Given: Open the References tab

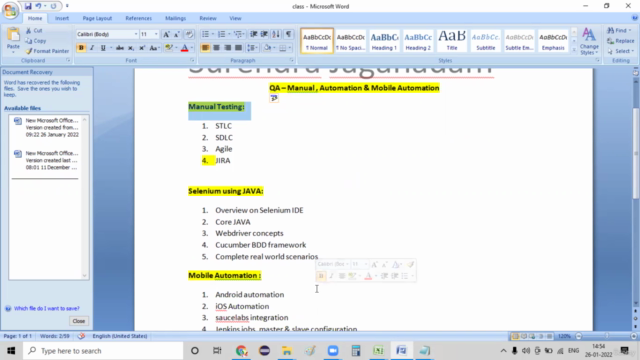Looking at the screenshot, I should (x=138, y=18).
